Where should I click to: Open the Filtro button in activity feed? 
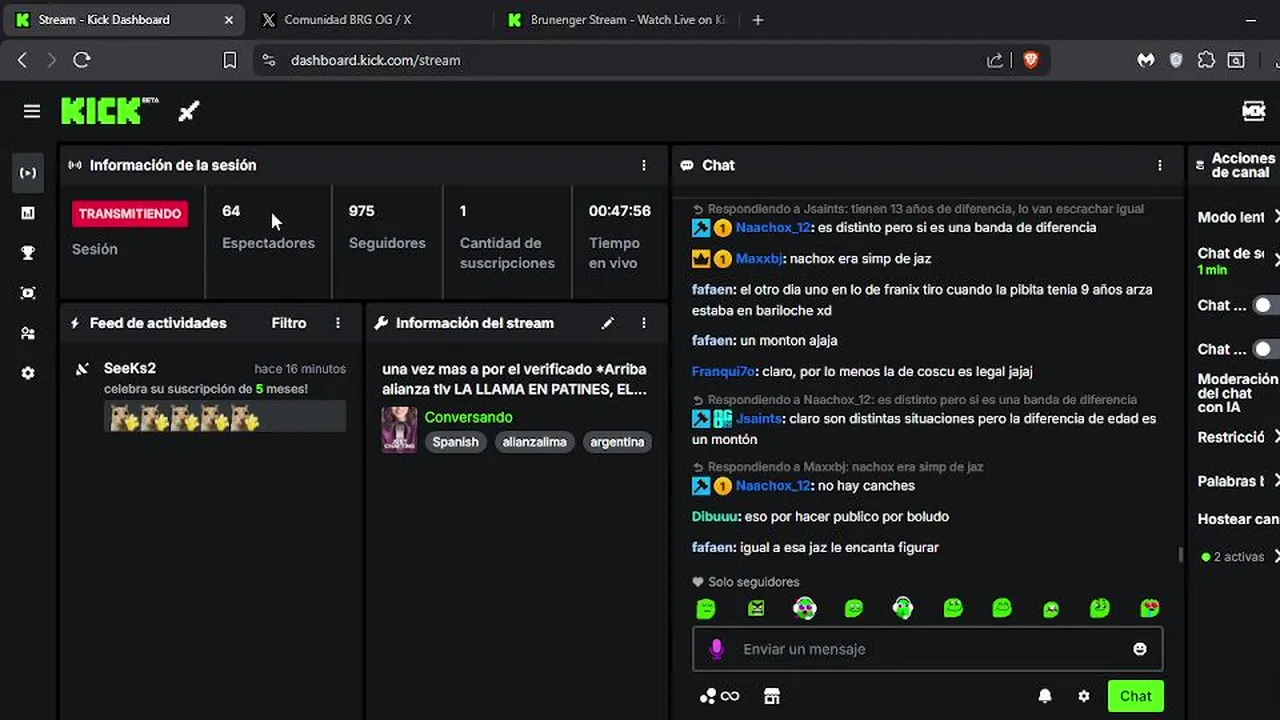289,323
